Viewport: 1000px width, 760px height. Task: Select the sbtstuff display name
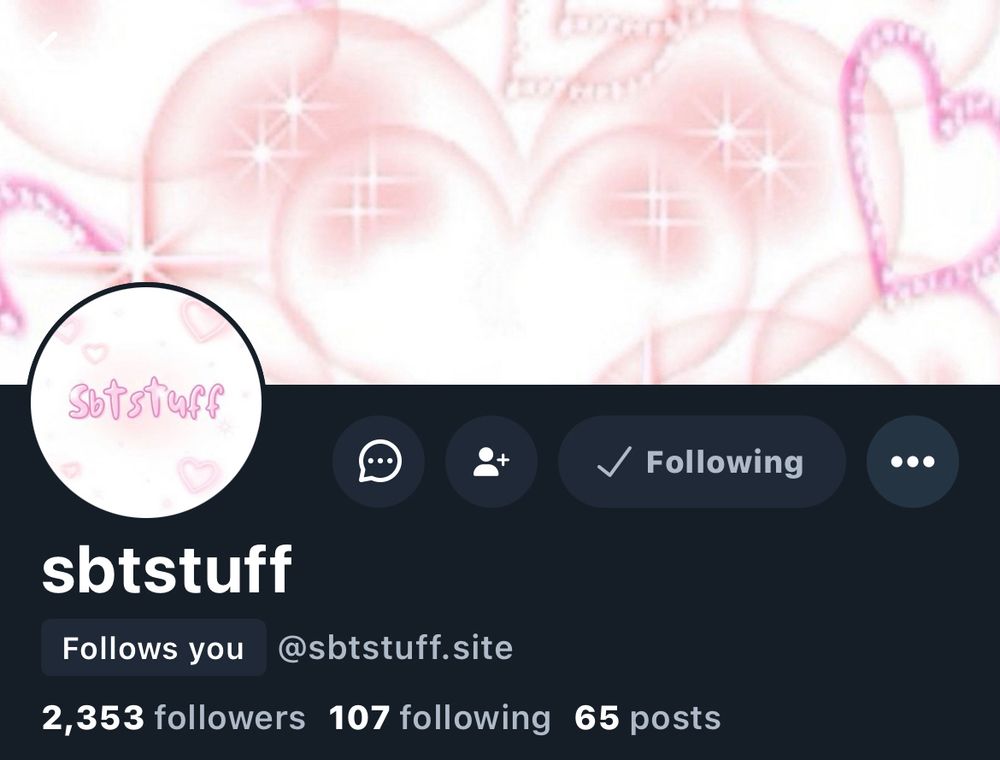click(x=167, y=569)
